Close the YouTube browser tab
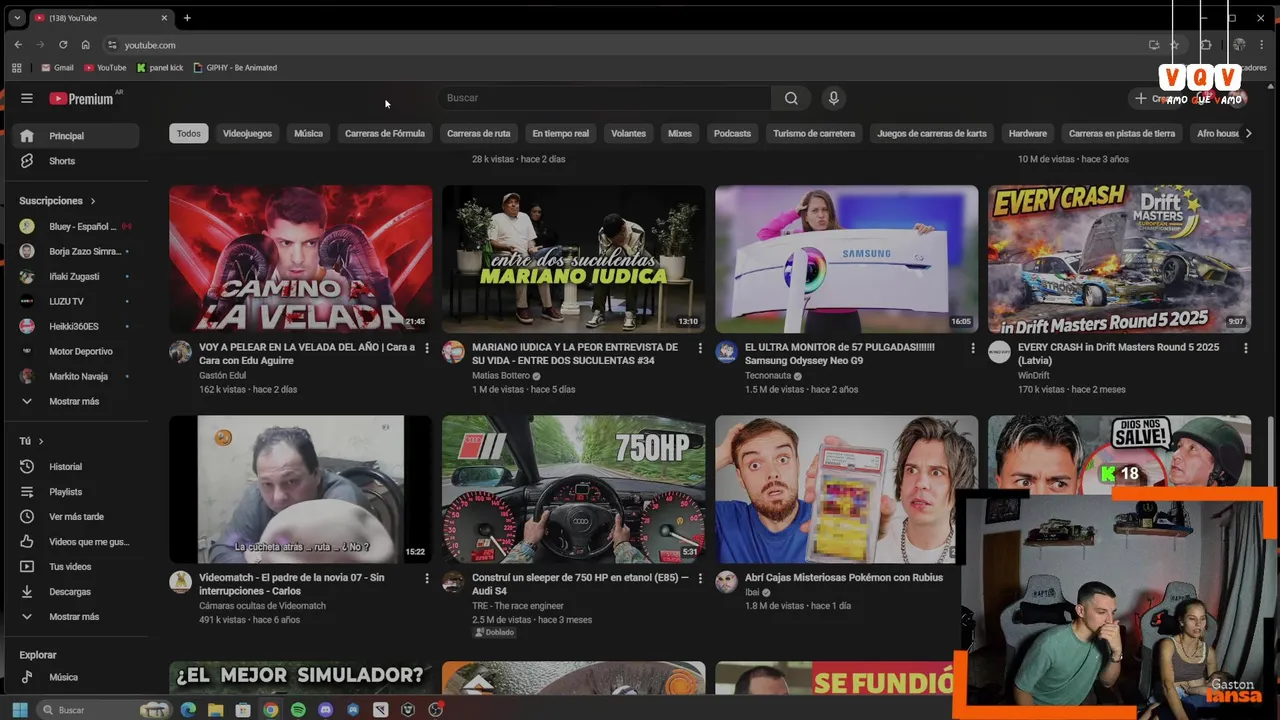The image size is (1280, 720). pyautogui.click(x=165, y=18)
